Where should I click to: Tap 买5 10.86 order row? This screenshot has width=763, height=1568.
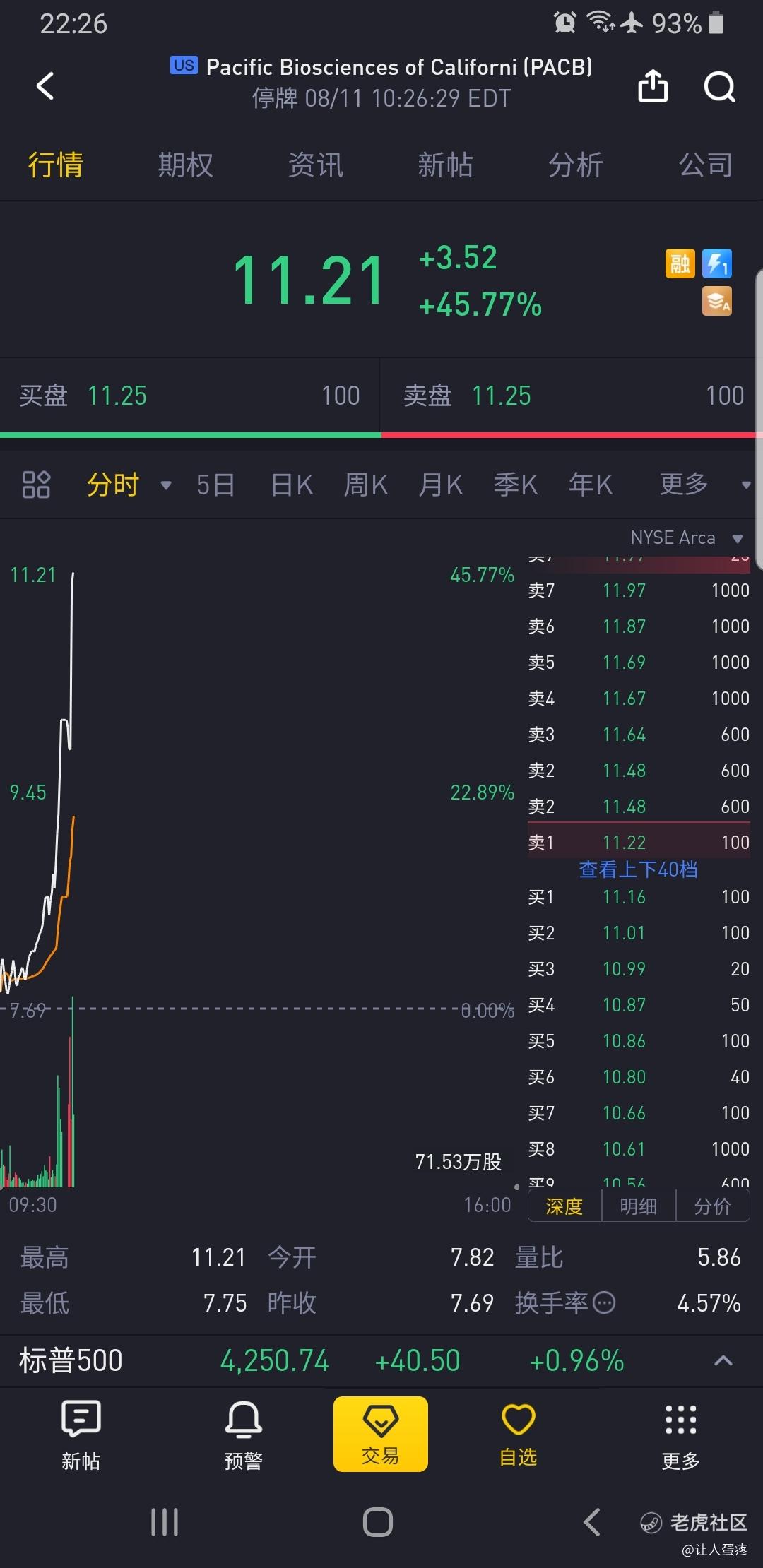click(x=639, y=1041)
